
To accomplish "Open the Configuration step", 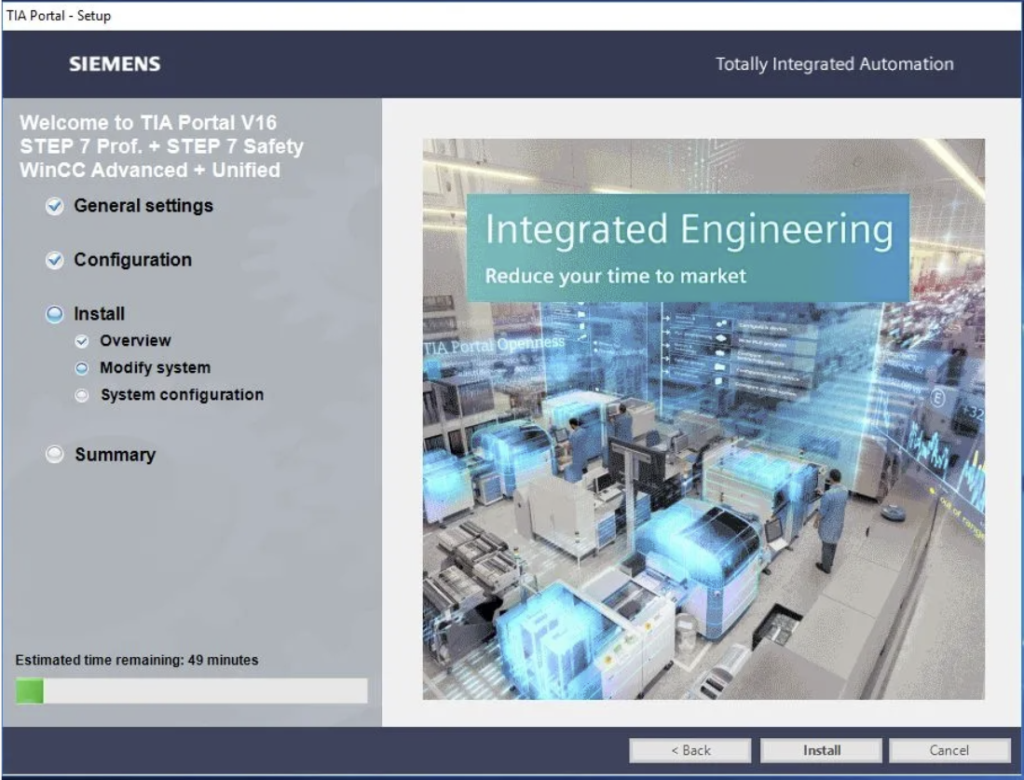I will click(132, 260).
